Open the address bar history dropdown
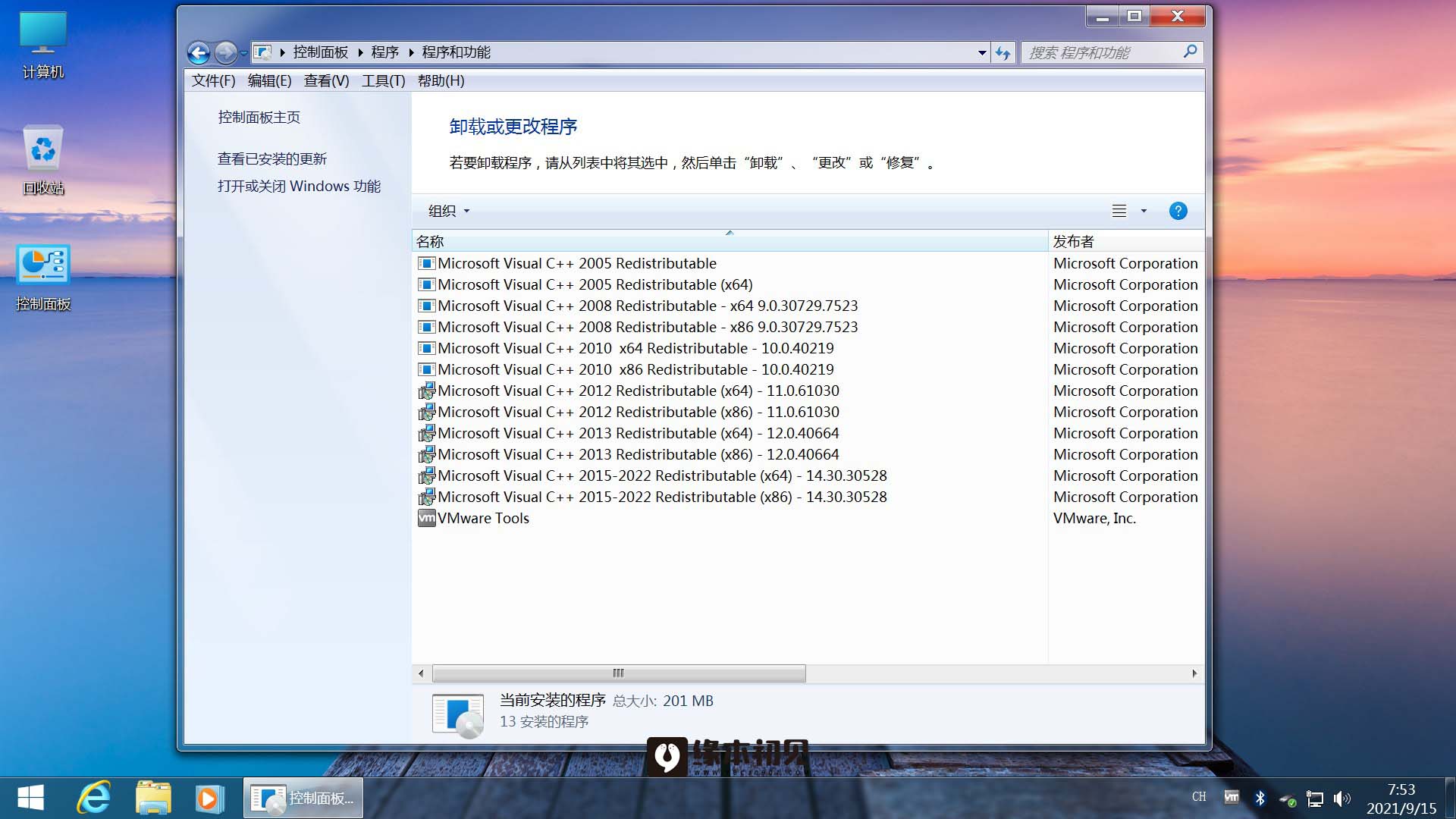The width and height of the screenshot is (1456, 819). pos(982,52)
